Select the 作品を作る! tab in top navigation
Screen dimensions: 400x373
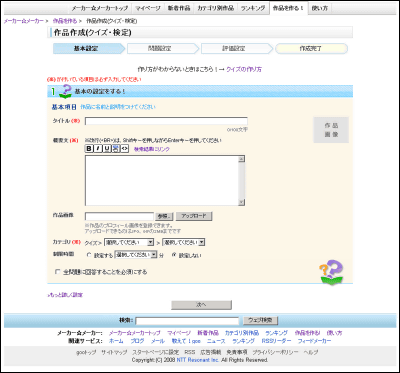point(288,8)
